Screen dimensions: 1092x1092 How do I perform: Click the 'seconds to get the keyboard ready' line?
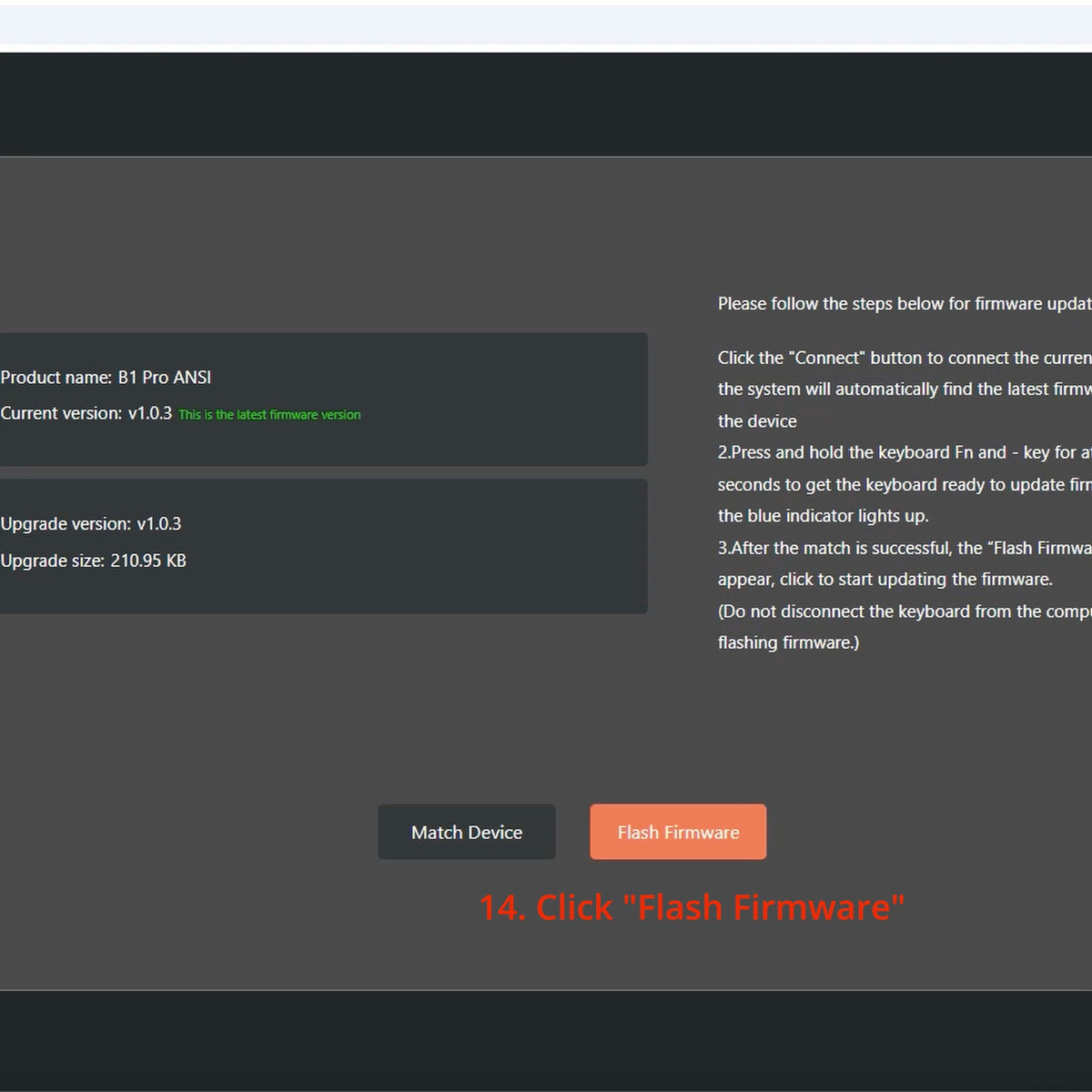click(x=904, y=484)
